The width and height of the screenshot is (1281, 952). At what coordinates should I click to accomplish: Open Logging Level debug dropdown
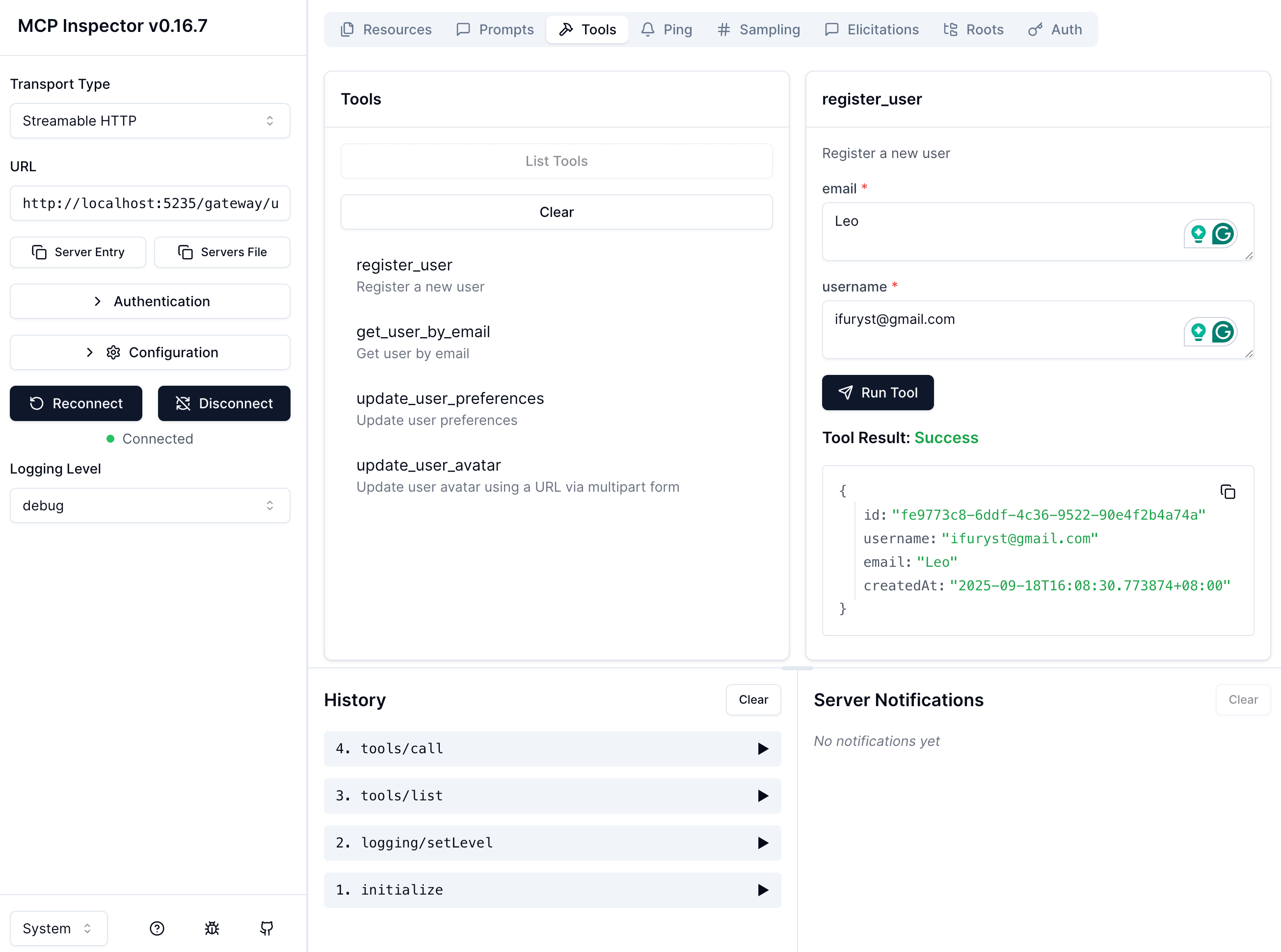(150, 505)
